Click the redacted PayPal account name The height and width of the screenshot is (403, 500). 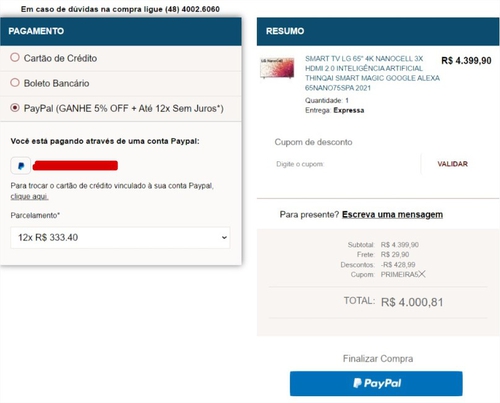(75, 166)
